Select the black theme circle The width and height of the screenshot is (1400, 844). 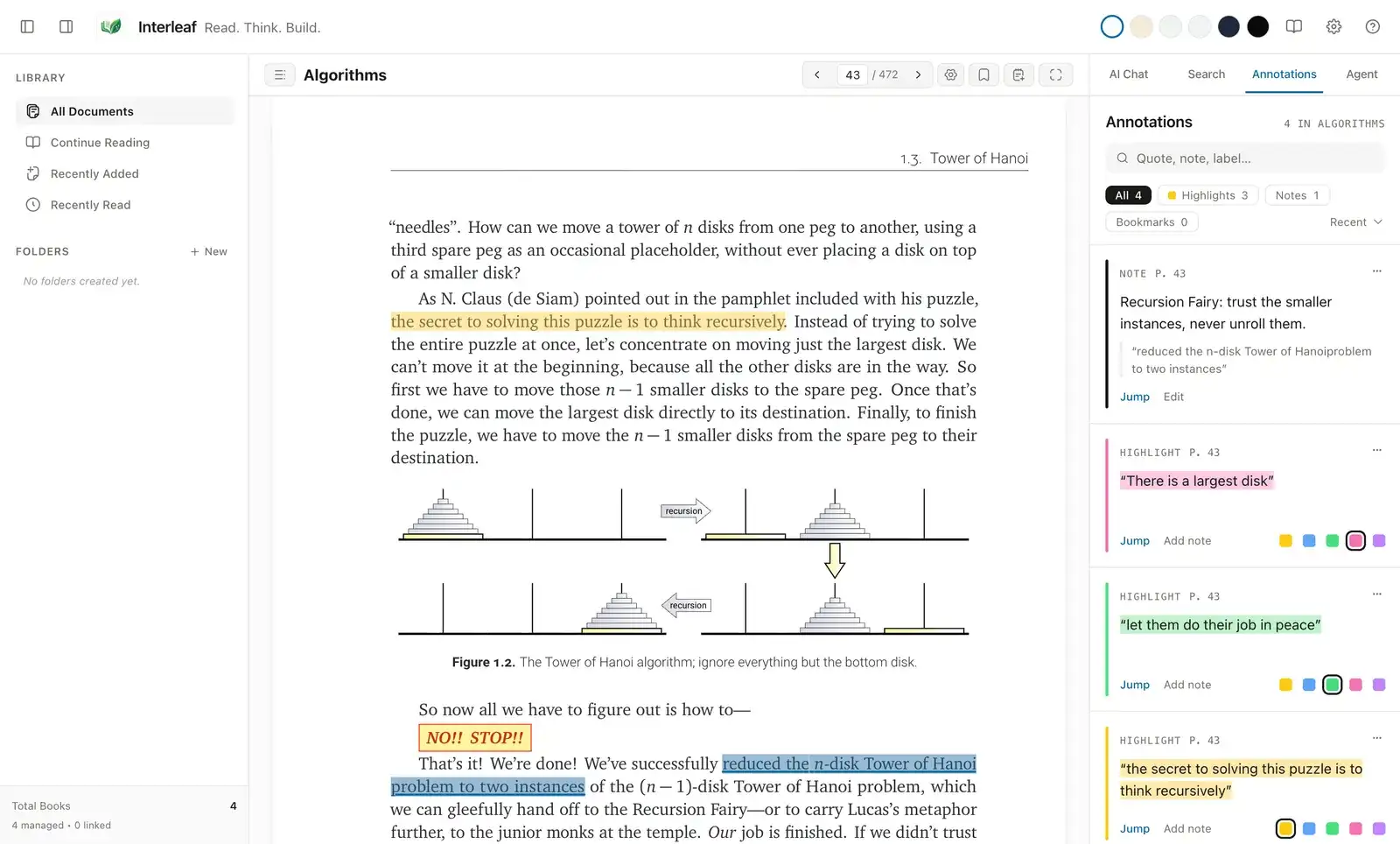tap(1258, 27)
